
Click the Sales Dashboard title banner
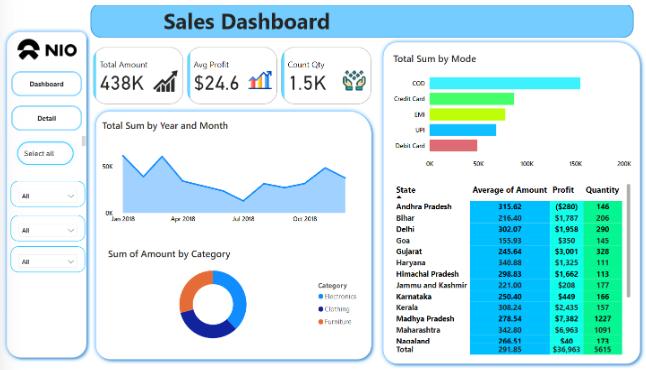[x=362, y=21]
